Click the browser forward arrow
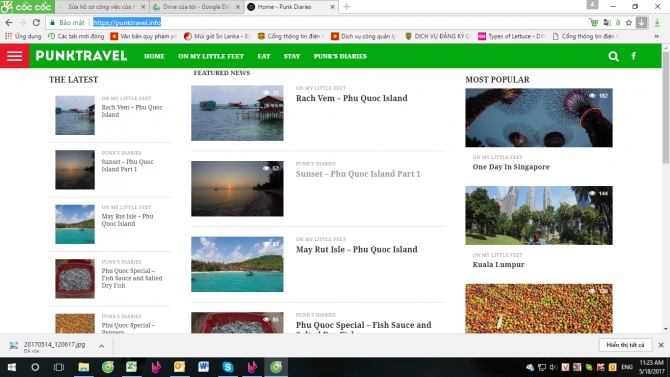The width and height of the screenshot is (670, 377). (x=23, y=23)
